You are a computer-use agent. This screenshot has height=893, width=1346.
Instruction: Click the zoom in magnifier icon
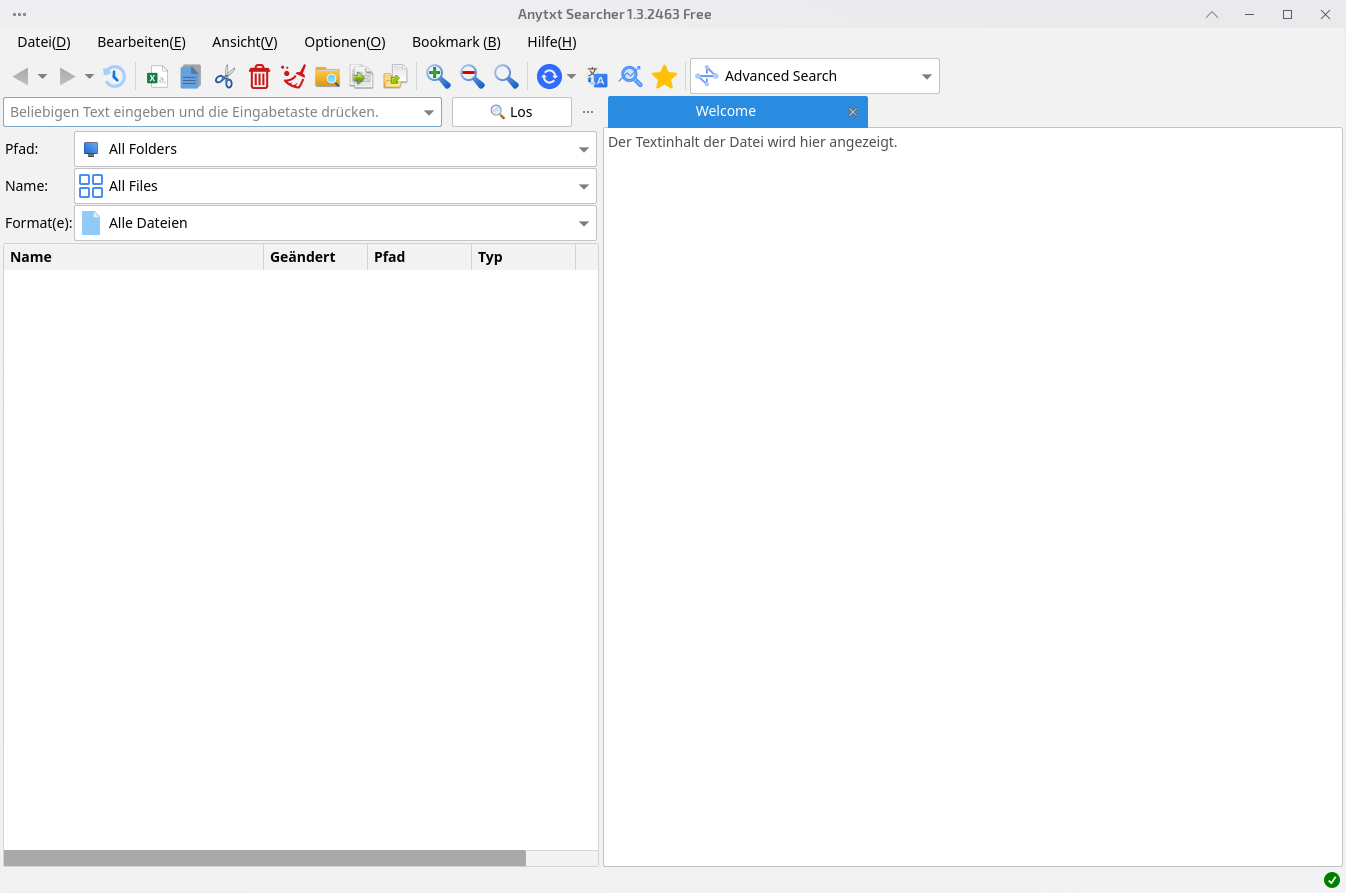438,76
